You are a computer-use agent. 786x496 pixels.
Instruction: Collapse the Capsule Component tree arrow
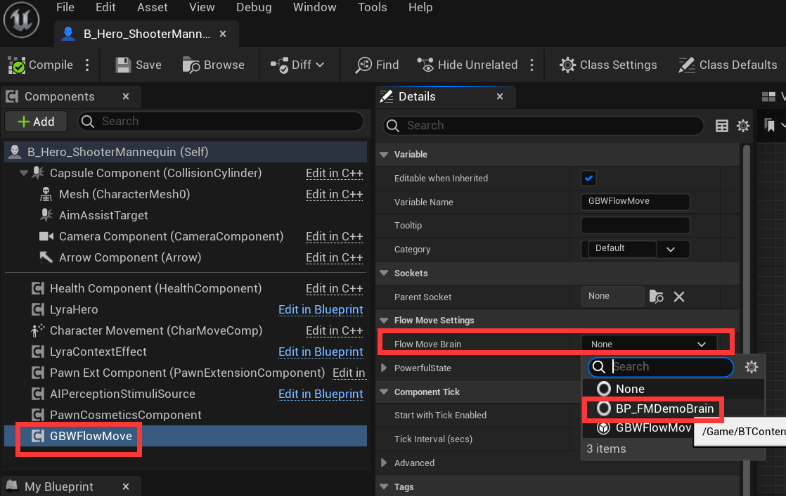point(24,173)
